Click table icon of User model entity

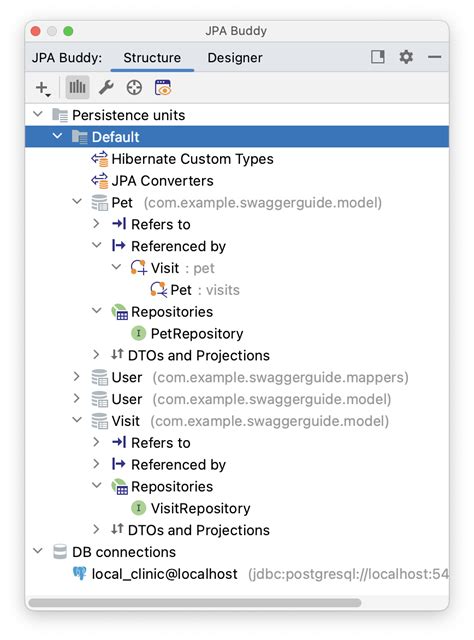100,399
